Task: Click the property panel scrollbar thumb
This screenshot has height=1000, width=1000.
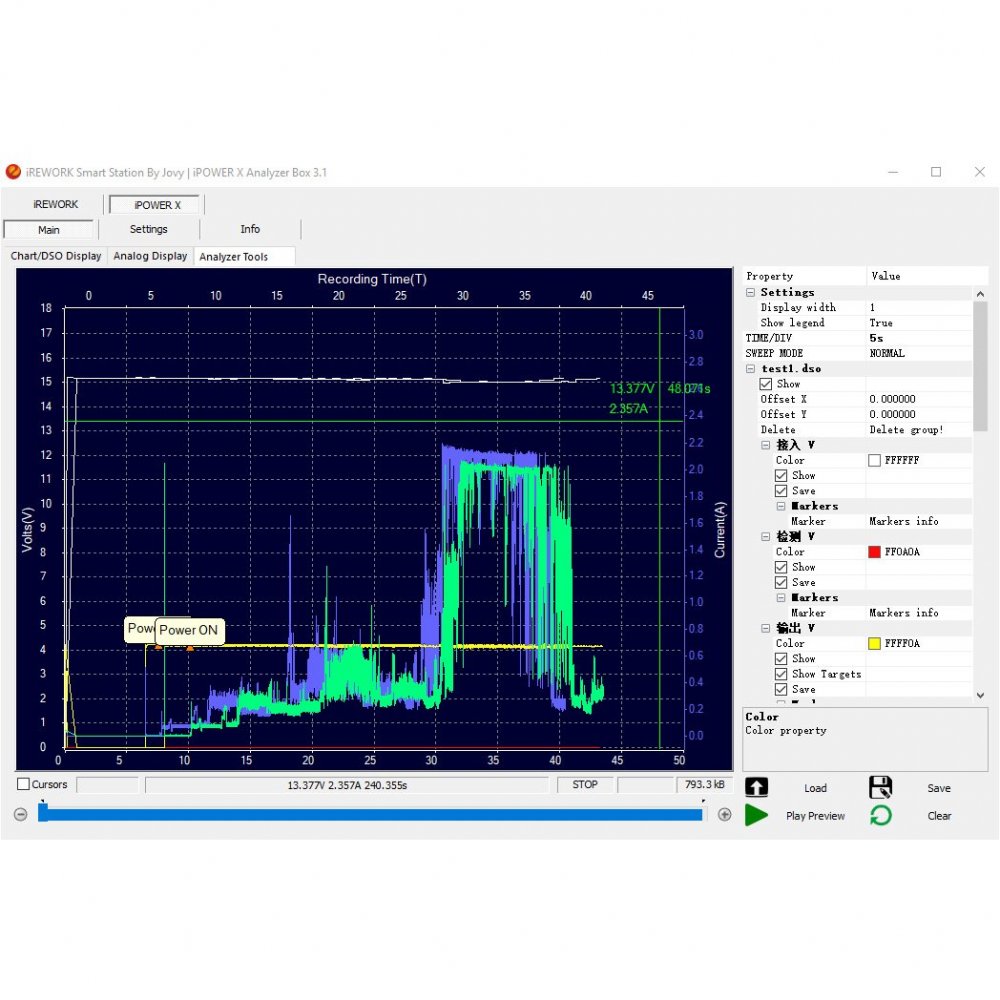Action: [980, 367]
